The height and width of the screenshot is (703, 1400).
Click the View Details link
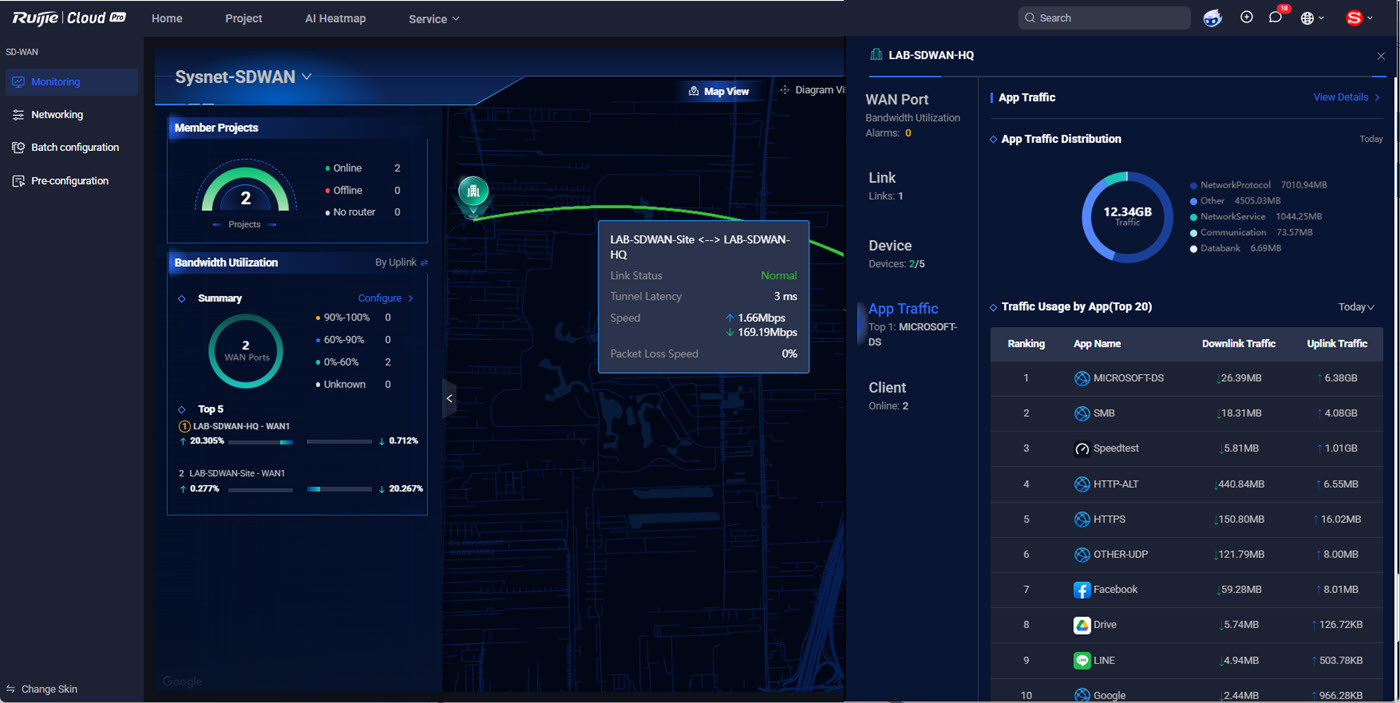click(1346, 97)
